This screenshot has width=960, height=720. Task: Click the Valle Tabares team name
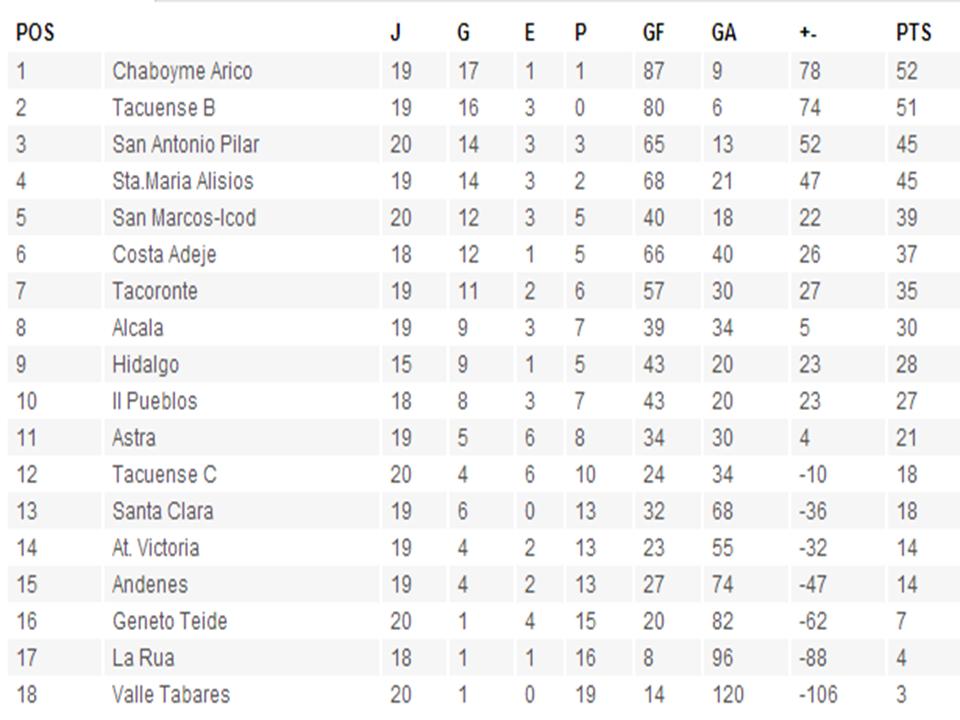[171, 695]
